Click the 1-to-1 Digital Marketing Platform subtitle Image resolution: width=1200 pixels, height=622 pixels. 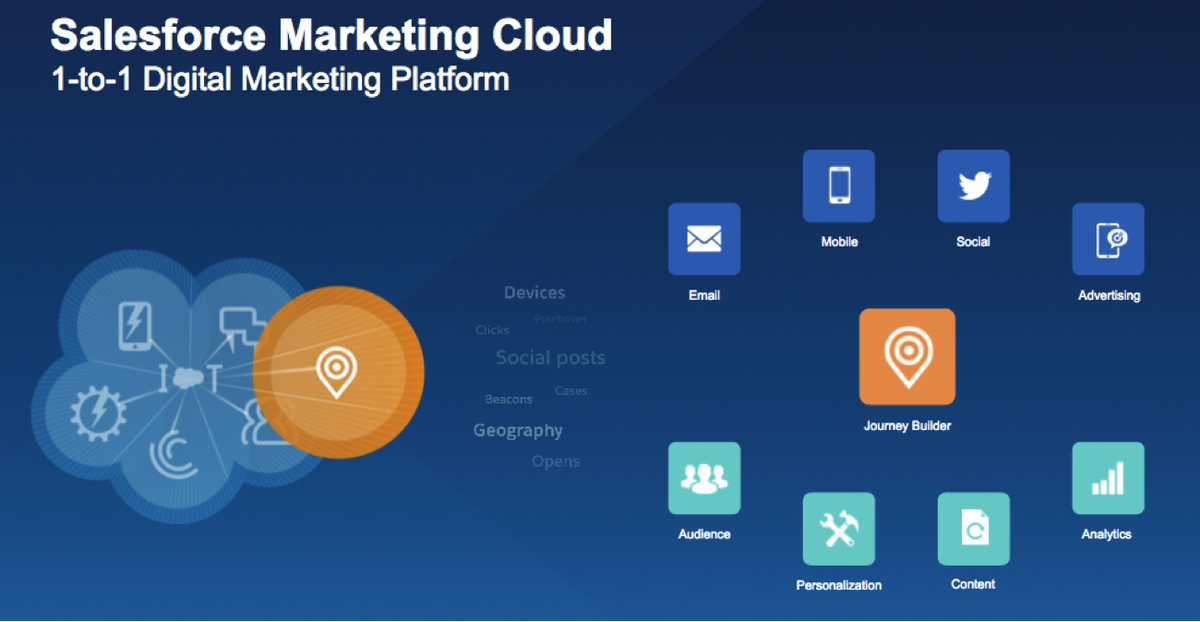(x=280, y=79)
